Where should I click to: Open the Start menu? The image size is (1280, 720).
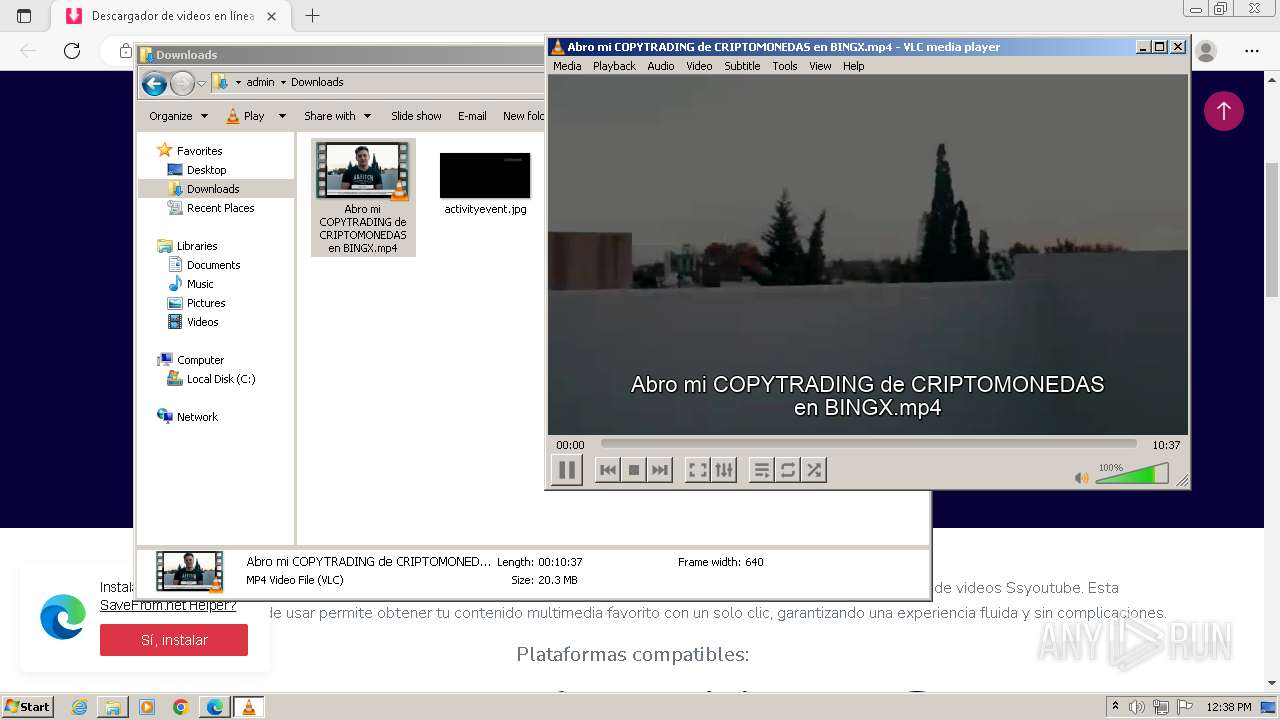[27, 706]
